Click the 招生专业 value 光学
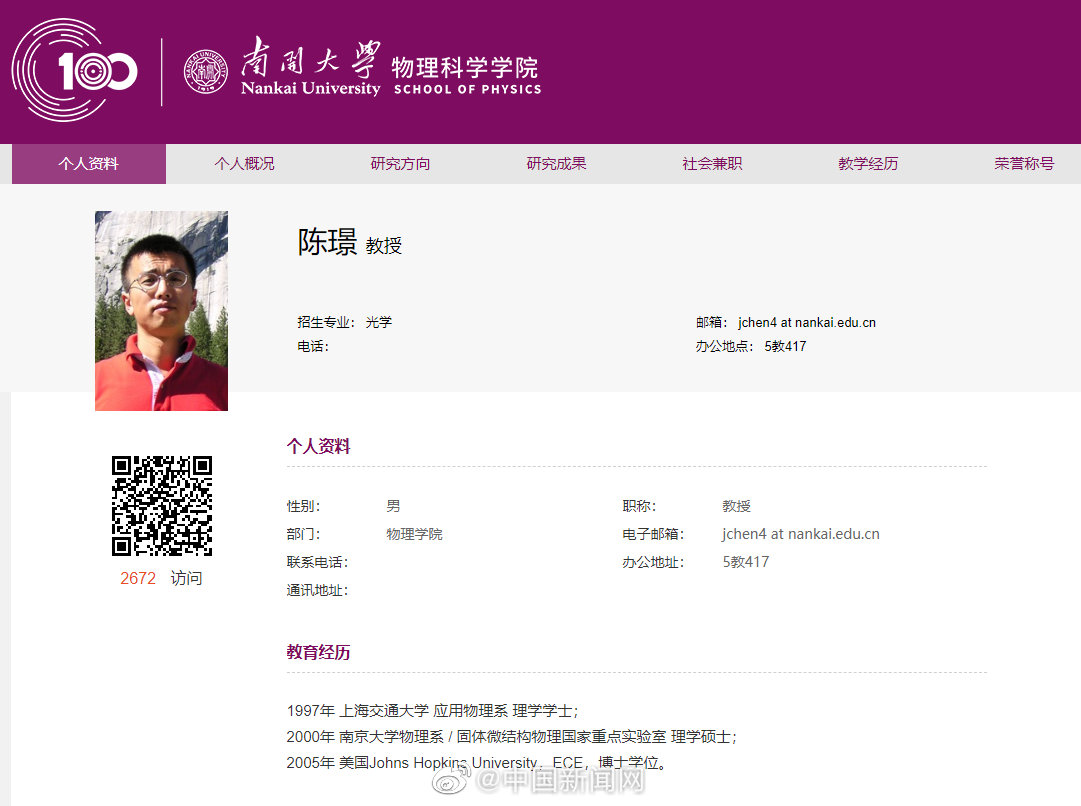Image resolution: width=1081 pixels, height=806 pixels. [378, 322]
